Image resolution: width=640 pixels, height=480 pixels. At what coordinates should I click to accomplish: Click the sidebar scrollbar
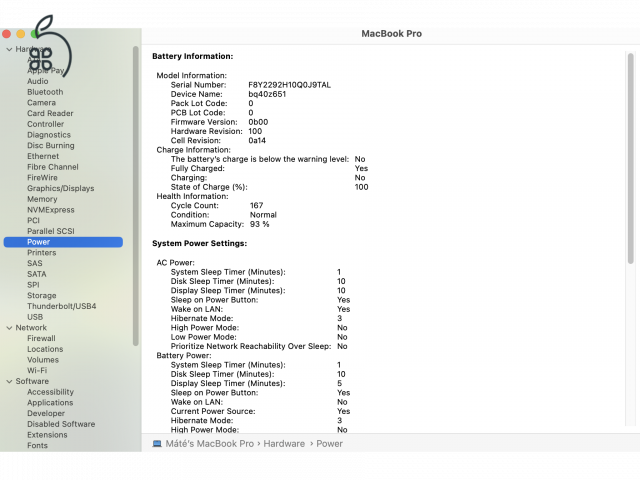coord(136,196)
